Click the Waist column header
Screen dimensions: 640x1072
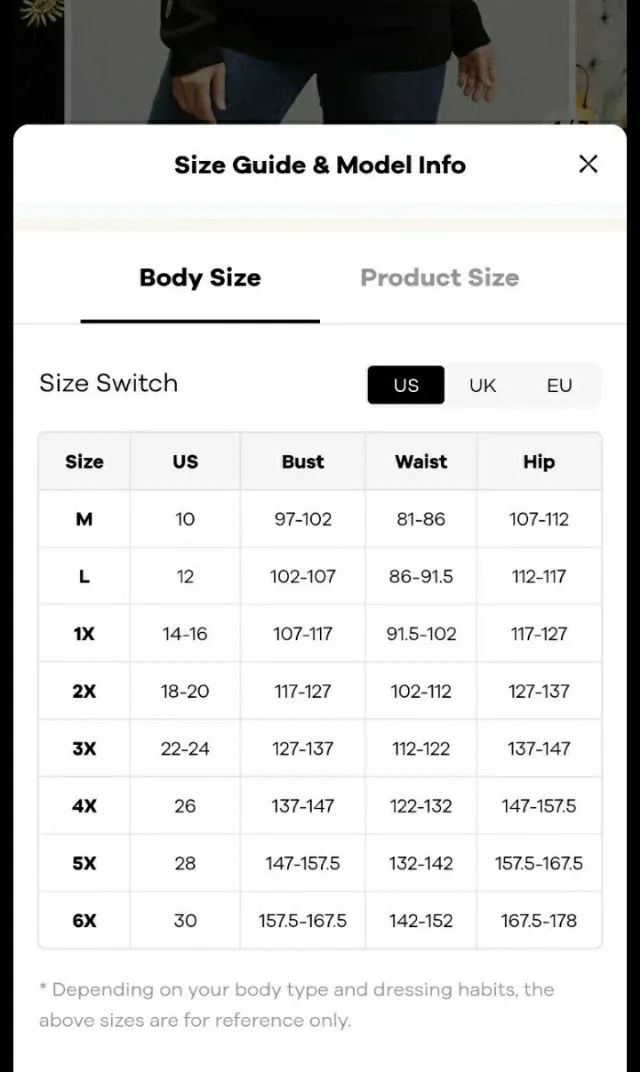coord(421,461)
